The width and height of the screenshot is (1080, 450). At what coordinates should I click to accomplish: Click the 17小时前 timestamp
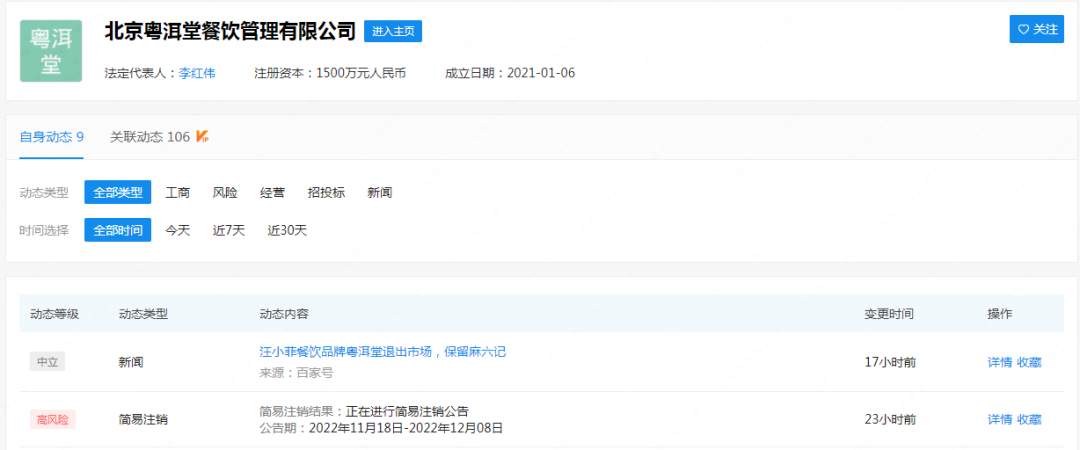coord(890,362)
